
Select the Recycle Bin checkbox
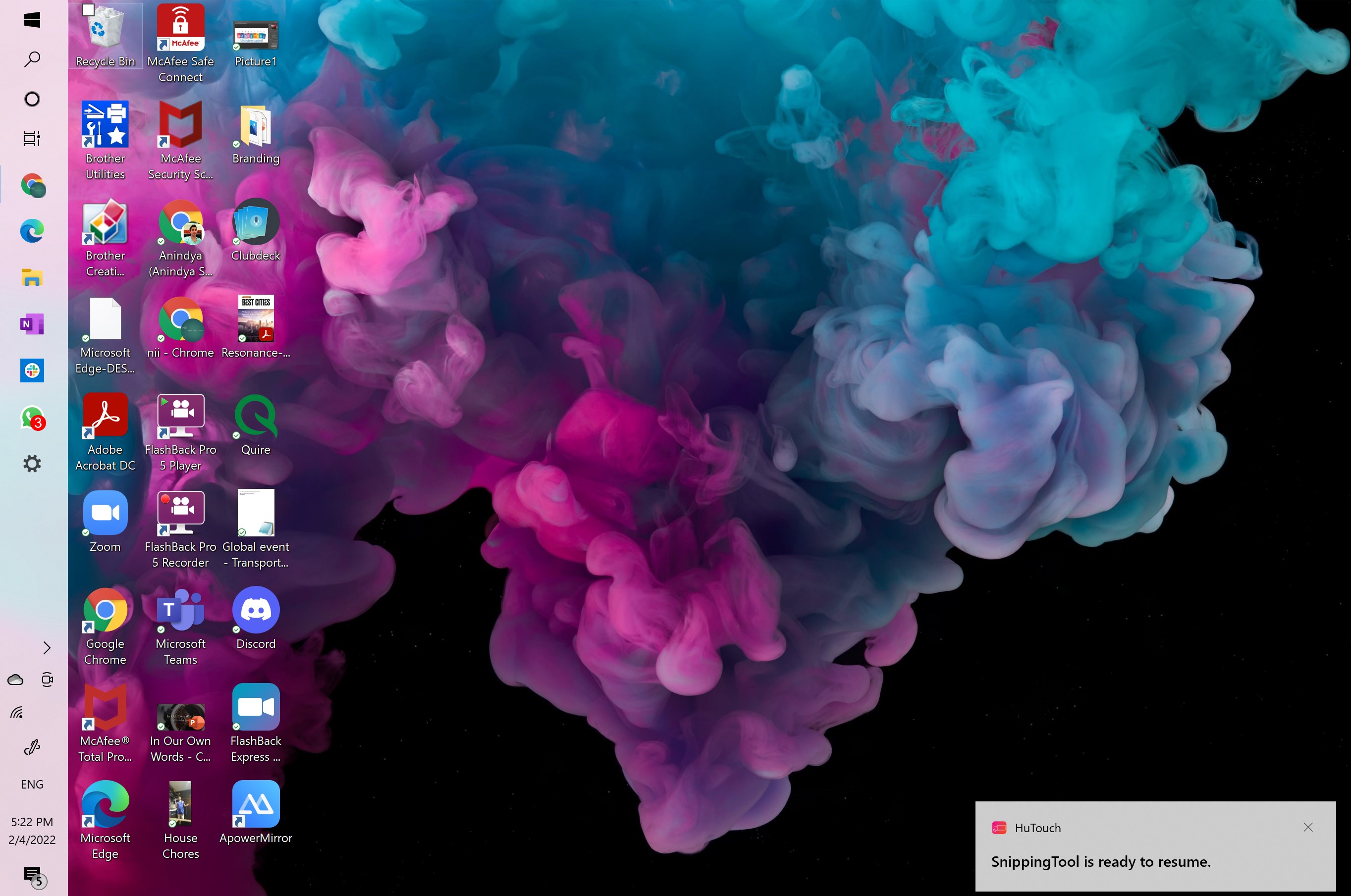pyautogui.click(x=88, y=10)
